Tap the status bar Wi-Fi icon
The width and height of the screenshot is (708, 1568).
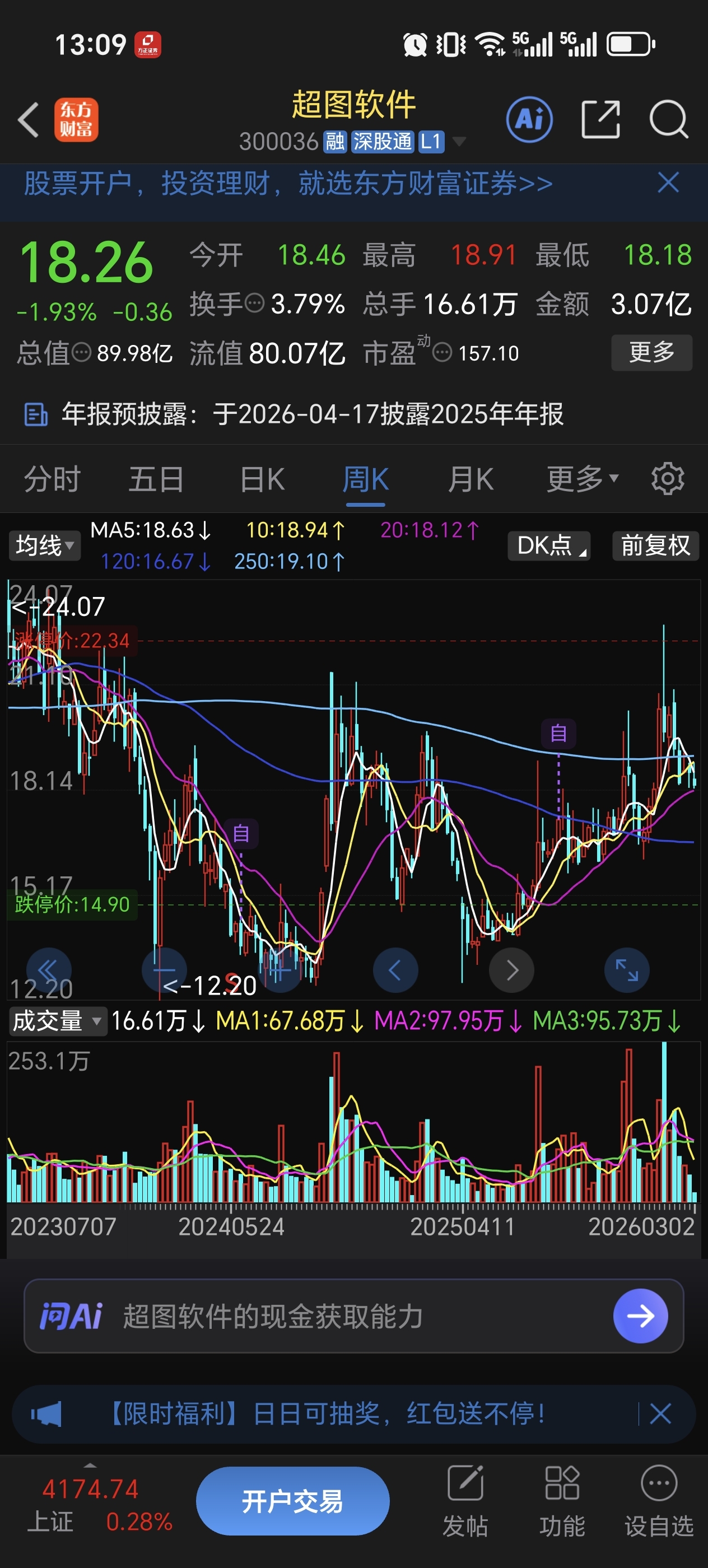coord(490,44)
